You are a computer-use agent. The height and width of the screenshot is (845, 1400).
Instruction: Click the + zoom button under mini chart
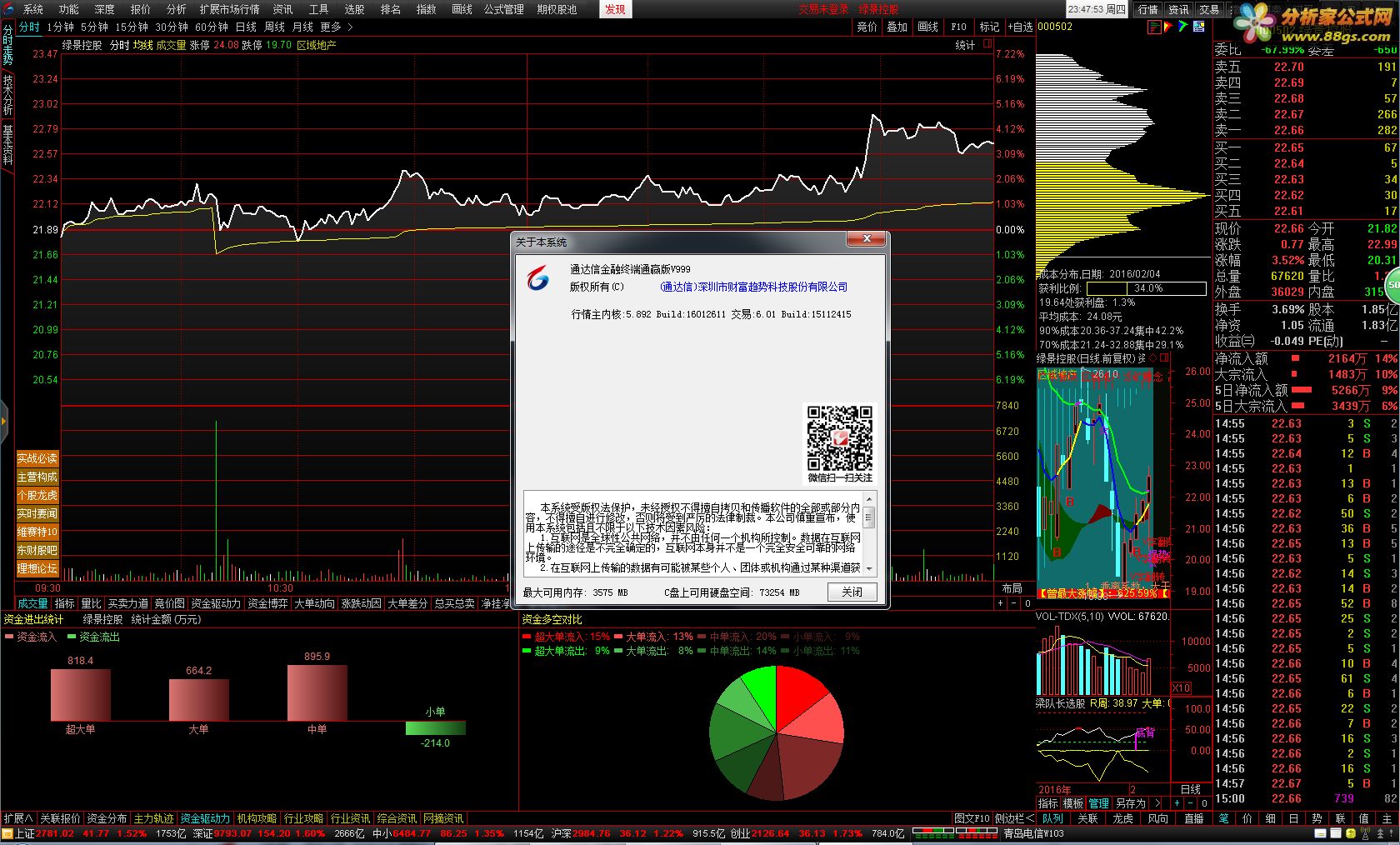(1177, 803)
